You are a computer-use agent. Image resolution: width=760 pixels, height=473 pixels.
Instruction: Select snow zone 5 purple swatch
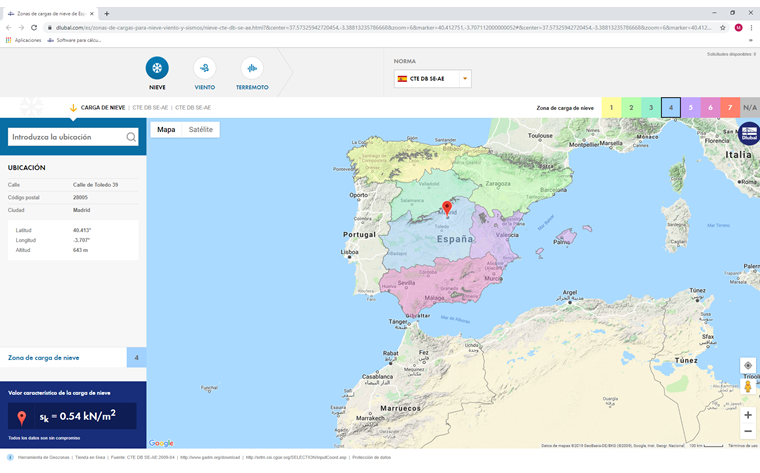pyautogui.click(x=691, y=108)
